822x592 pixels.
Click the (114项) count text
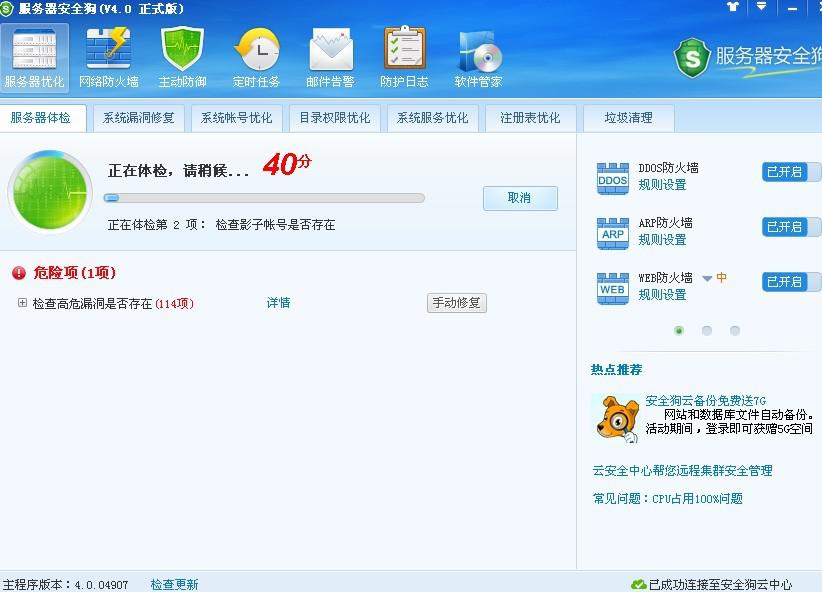[175, 304]
